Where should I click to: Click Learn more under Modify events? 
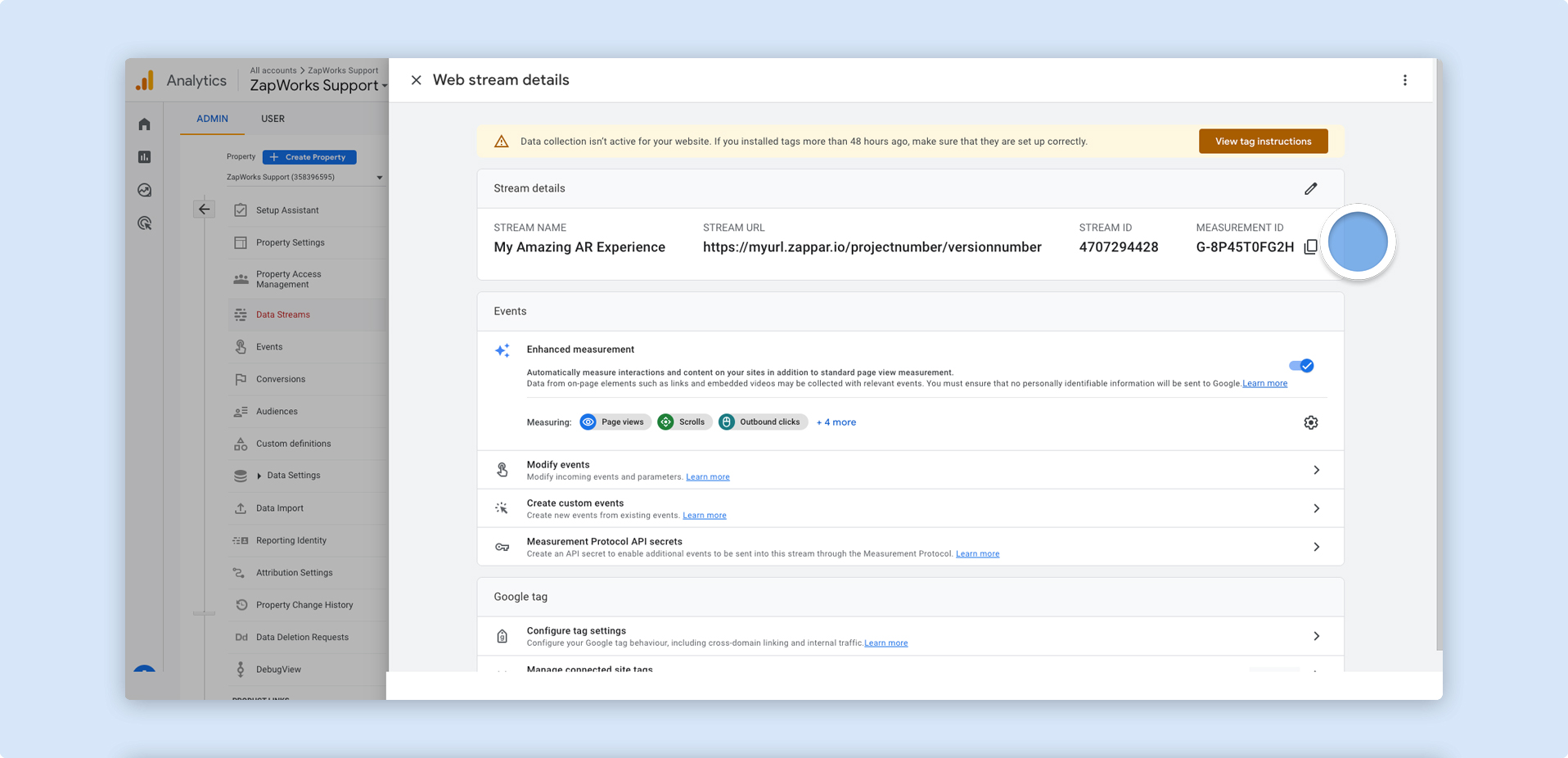click(x=708, y=477)
